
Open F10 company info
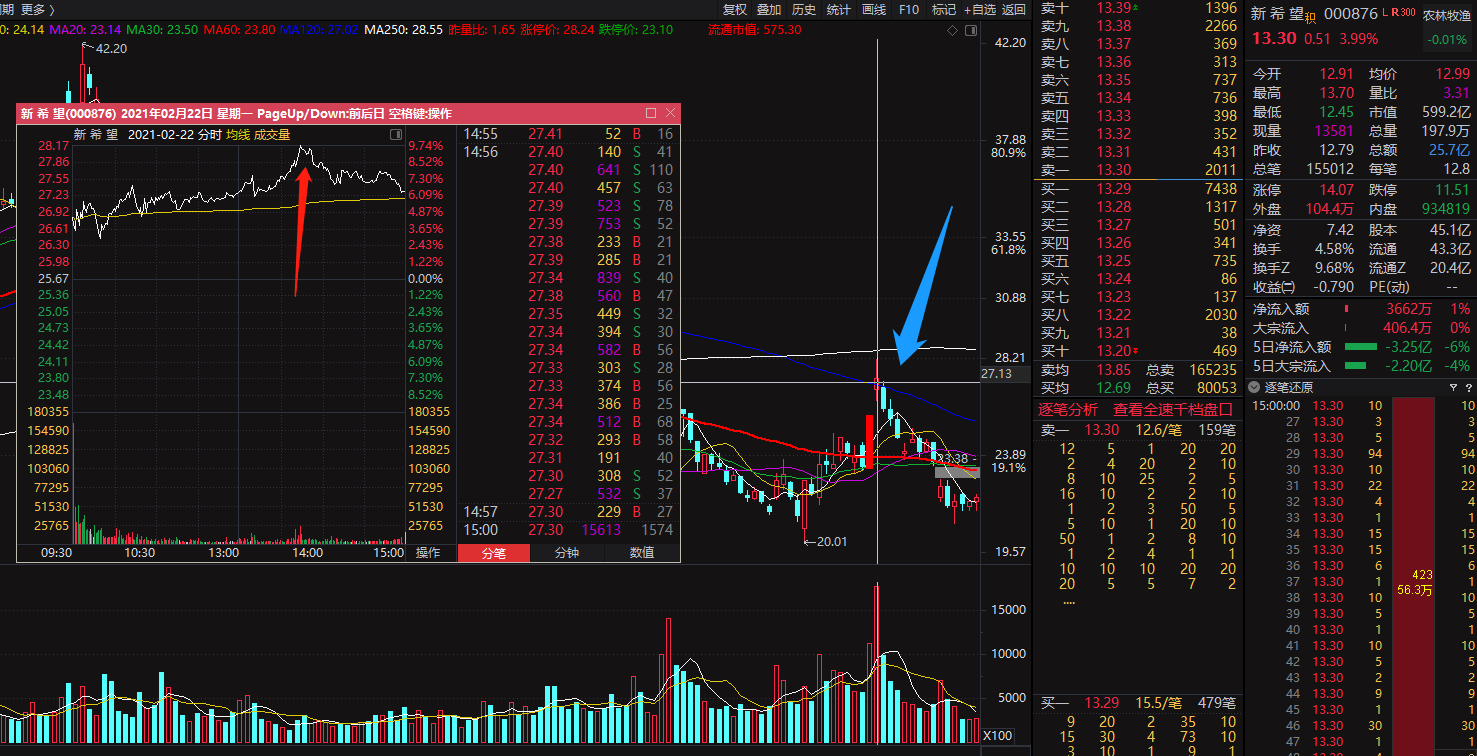pyautogui.click(x=908, y=9)
